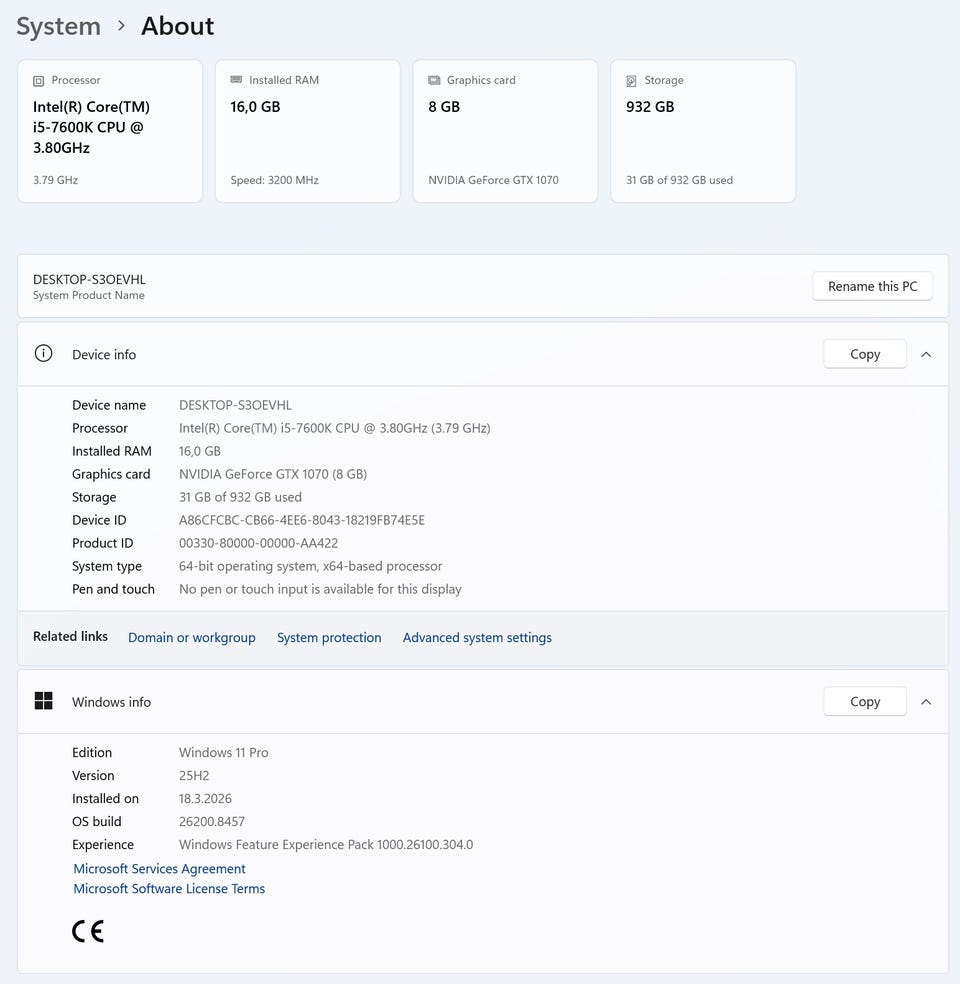Screen dimensions: 960x984
Task: Select Storage row value 31 GB of 932 GB used
Action: [240, 497]
